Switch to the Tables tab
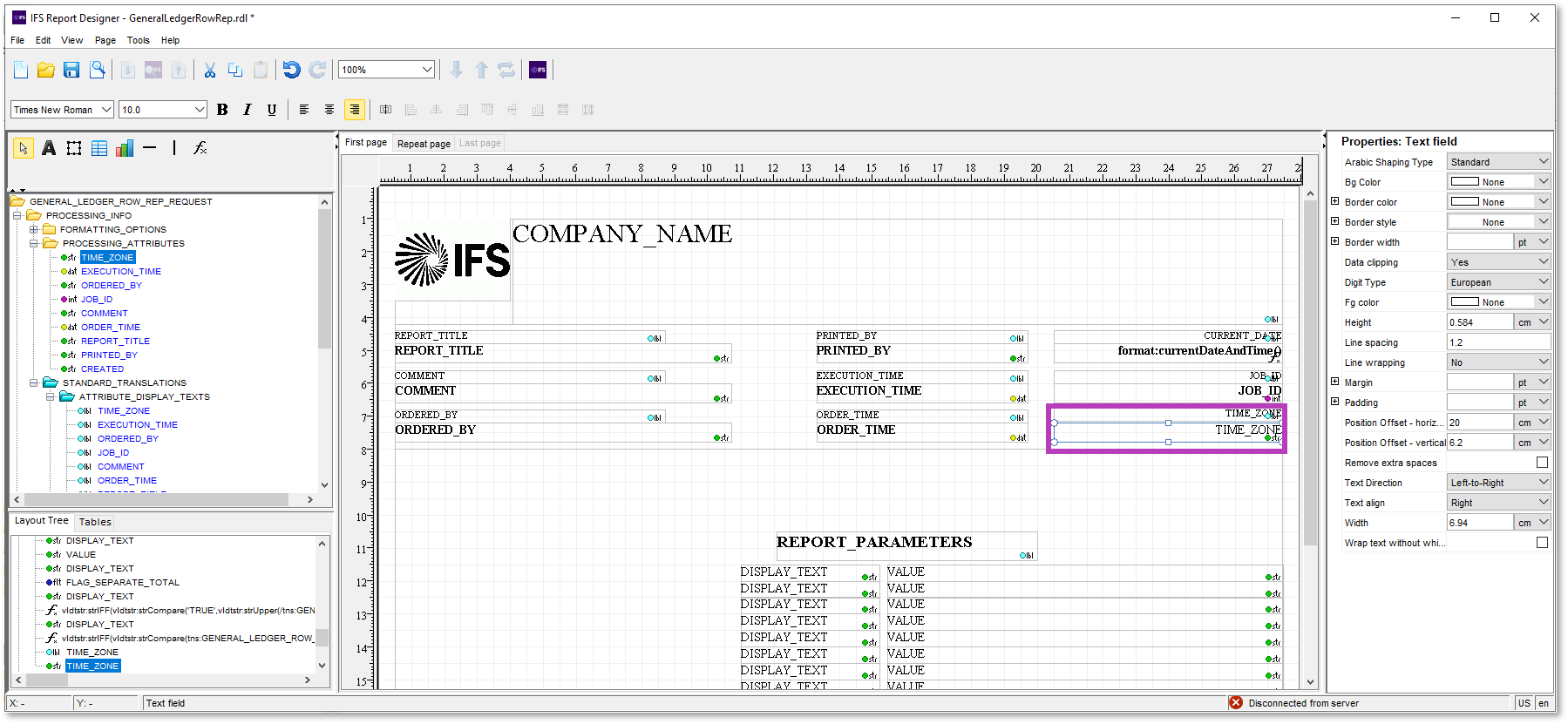Screen dimensions: 1568x724 tap(95, 522)
